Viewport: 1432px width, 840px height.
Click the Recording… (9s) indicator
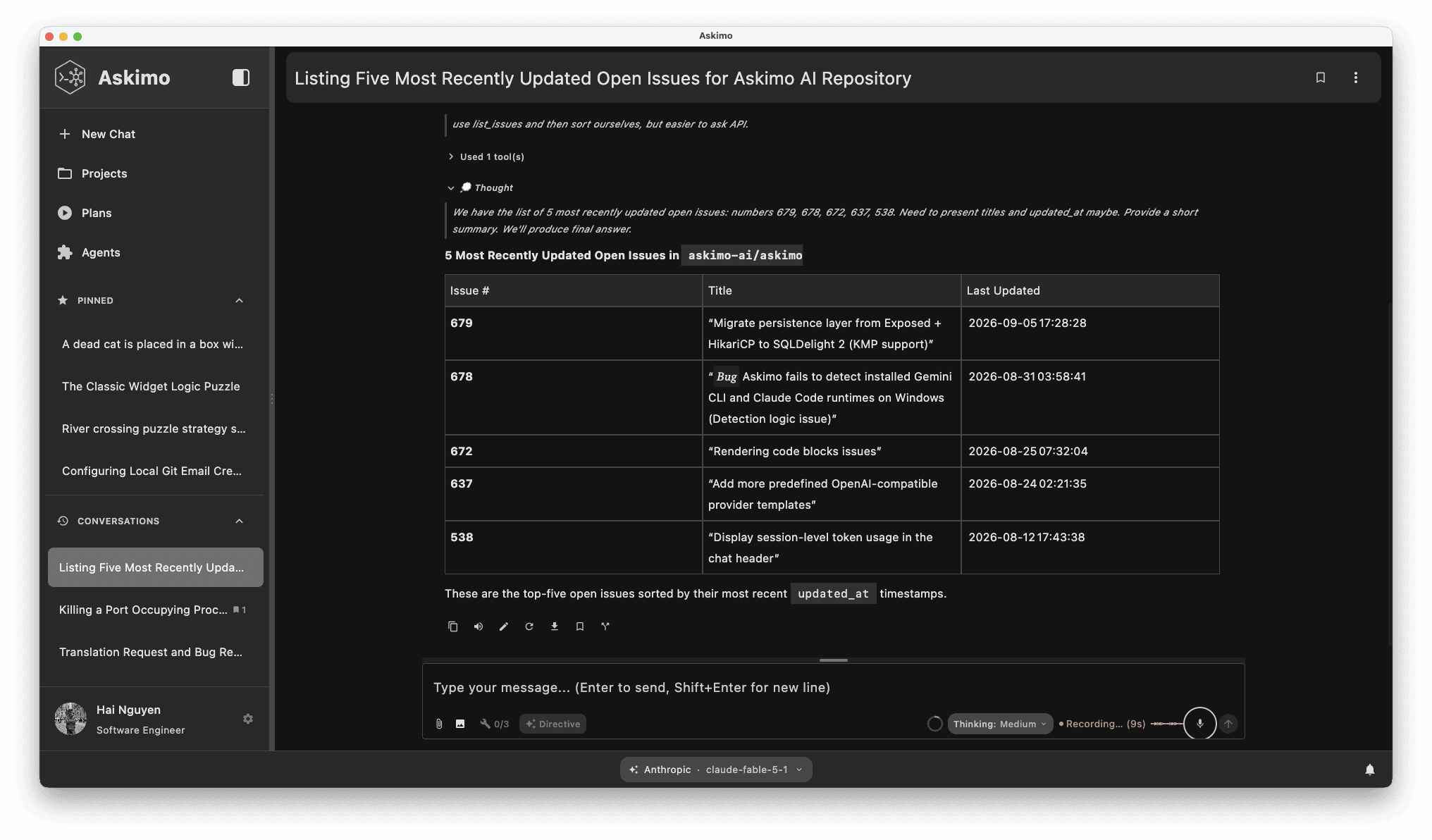point(1103,724)
